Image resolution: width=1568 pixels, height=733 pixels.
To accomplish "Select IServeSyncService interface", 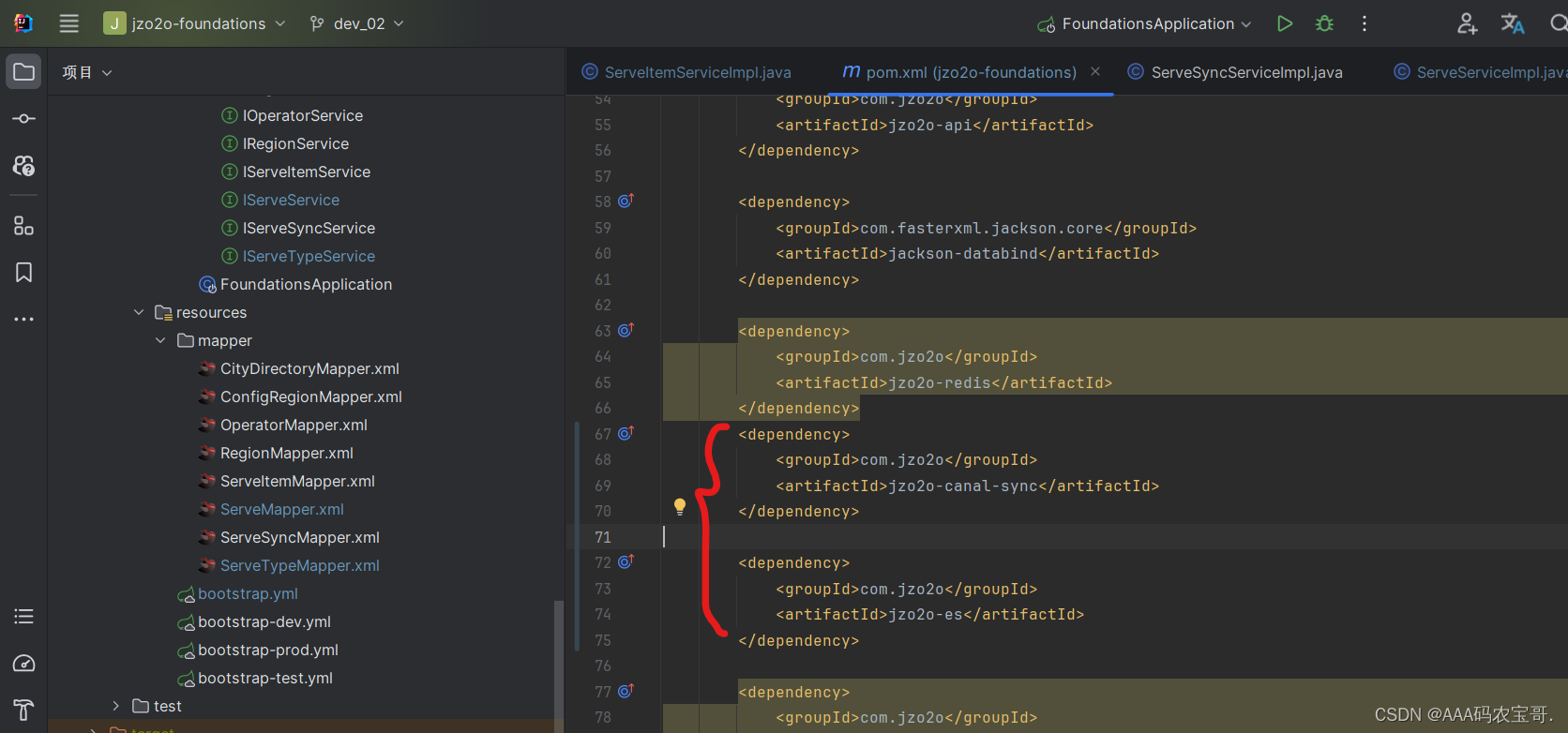I will click(309, 228).
